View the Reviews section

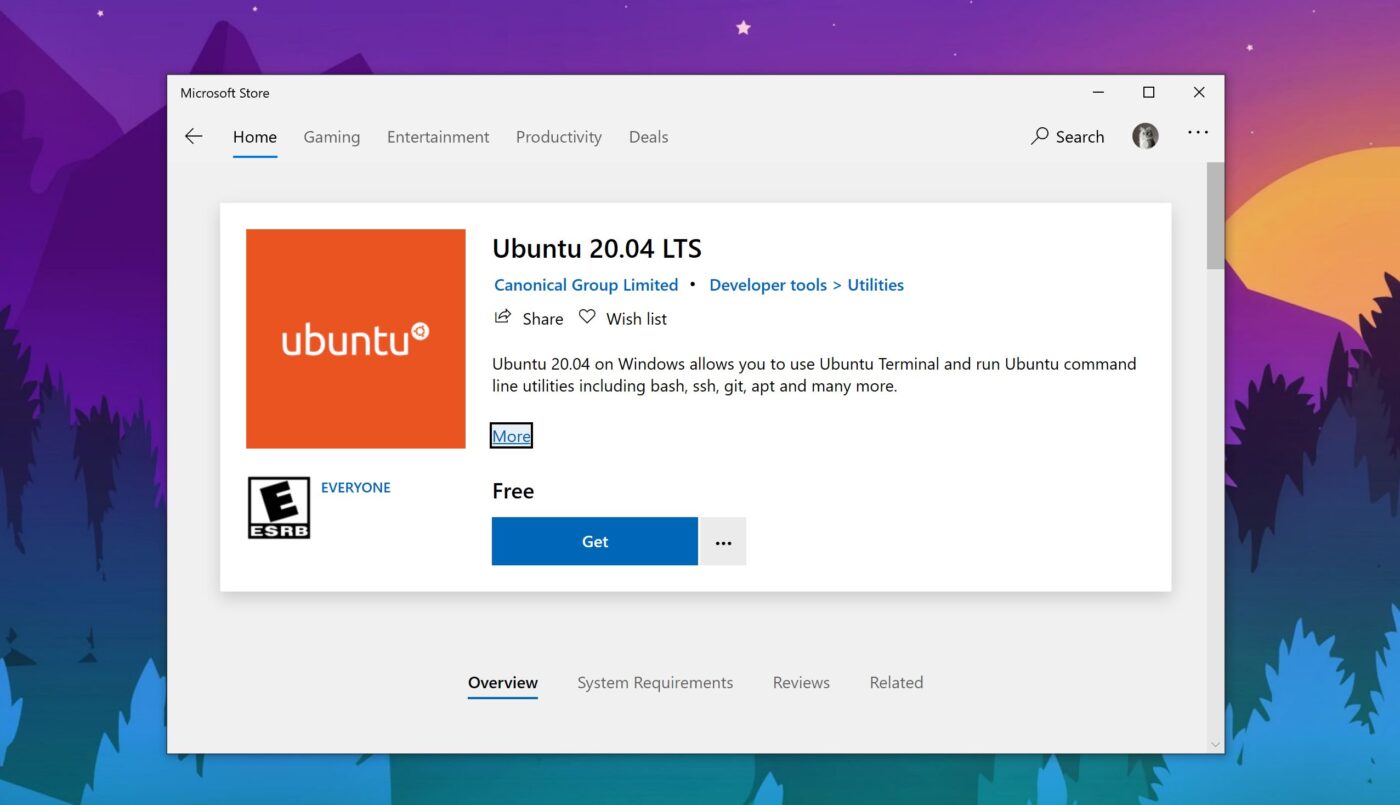pos(800,682)
